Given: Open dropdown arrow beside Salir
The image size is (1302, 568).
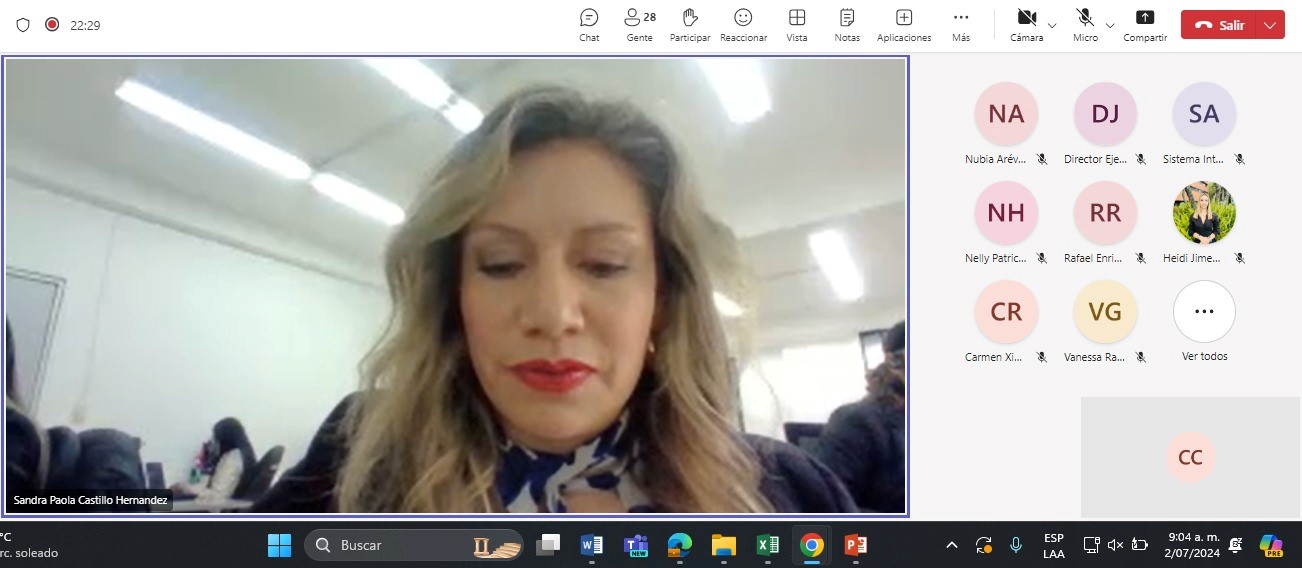Looking at the screenshot, I should [1270, 25].
